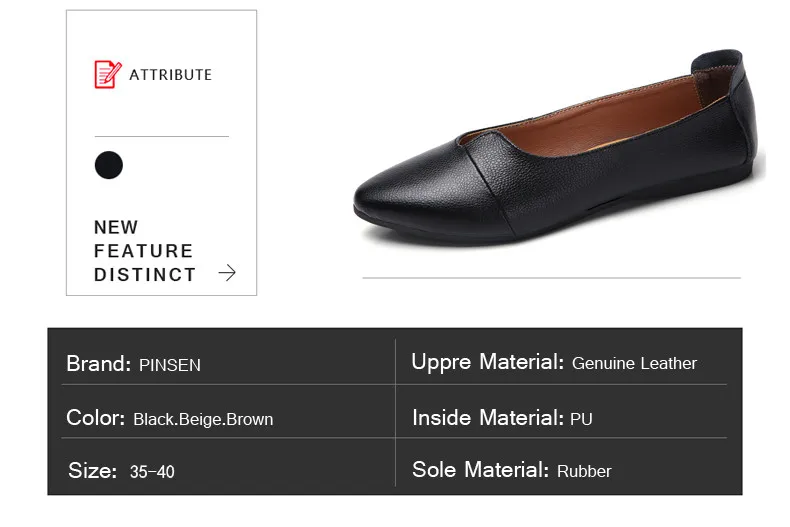Viewport: 790px width, 527px height.
Task: Click the Genuine Leather value text
Action: point(634,363)
